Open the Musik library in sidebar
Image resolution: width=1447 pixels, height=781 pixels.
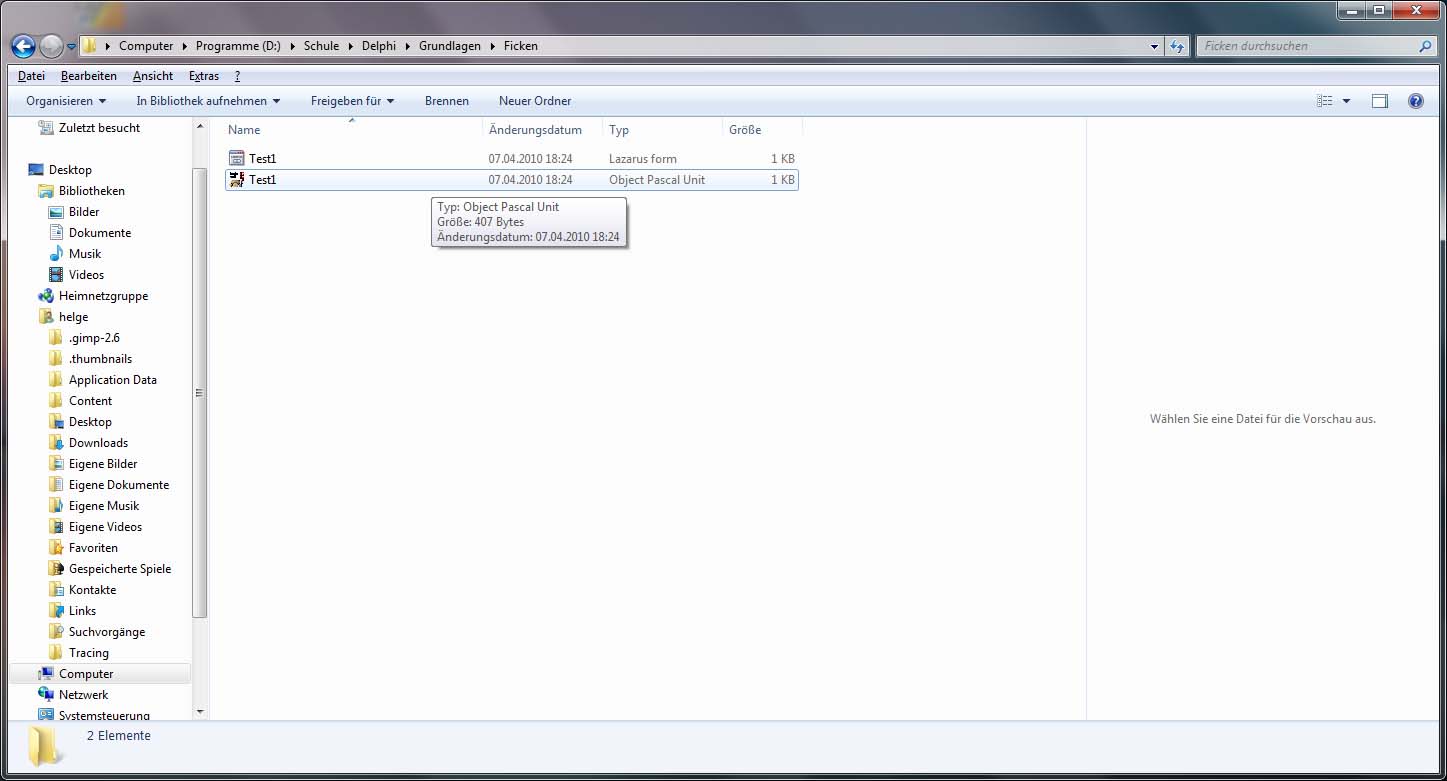[x=85, y=254]
